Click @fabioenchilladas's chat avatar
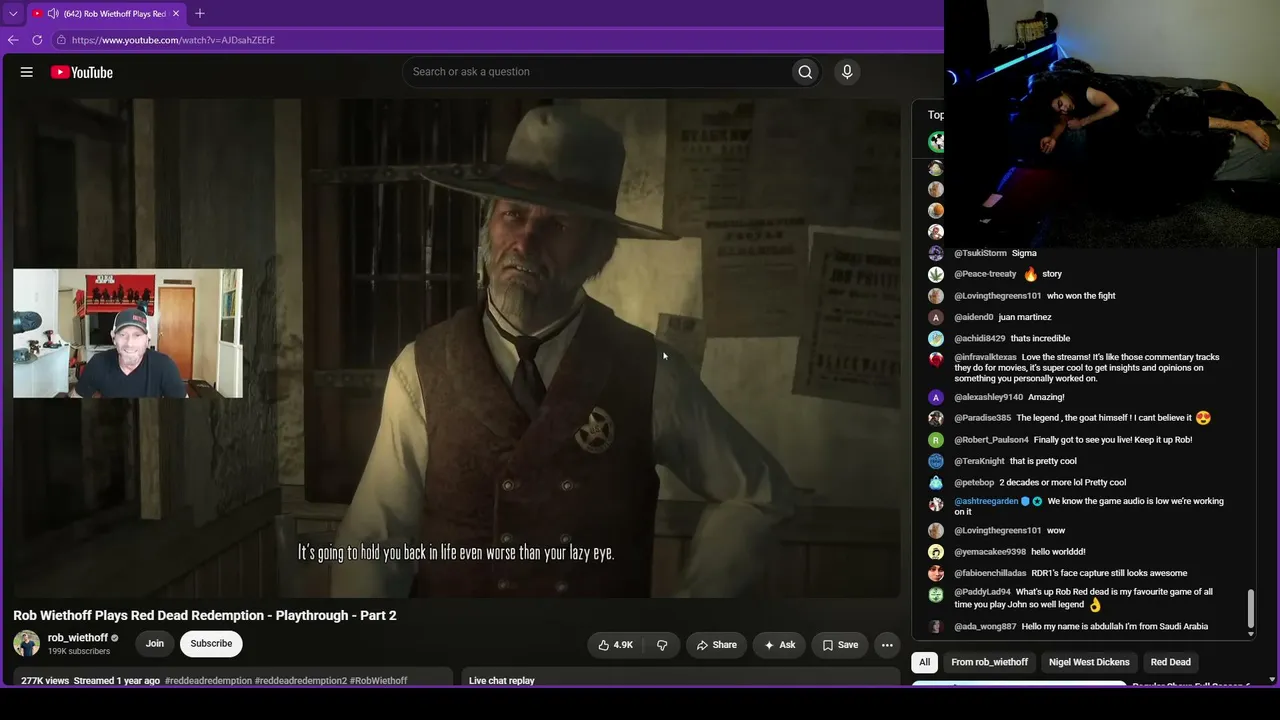The height and width of the screenshot is (720, 1280). pos(936,573)
